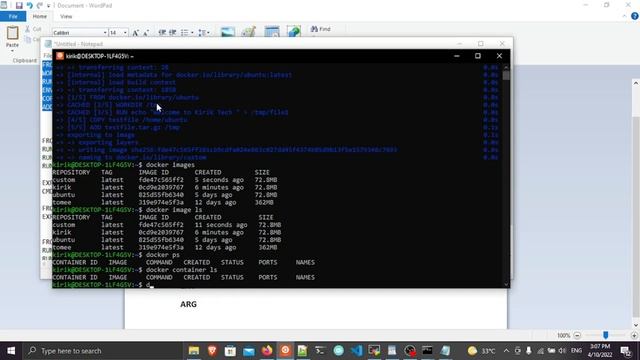Click the WordPad zoom in plus button
The image size is (640, 360).
coord(634,335)
